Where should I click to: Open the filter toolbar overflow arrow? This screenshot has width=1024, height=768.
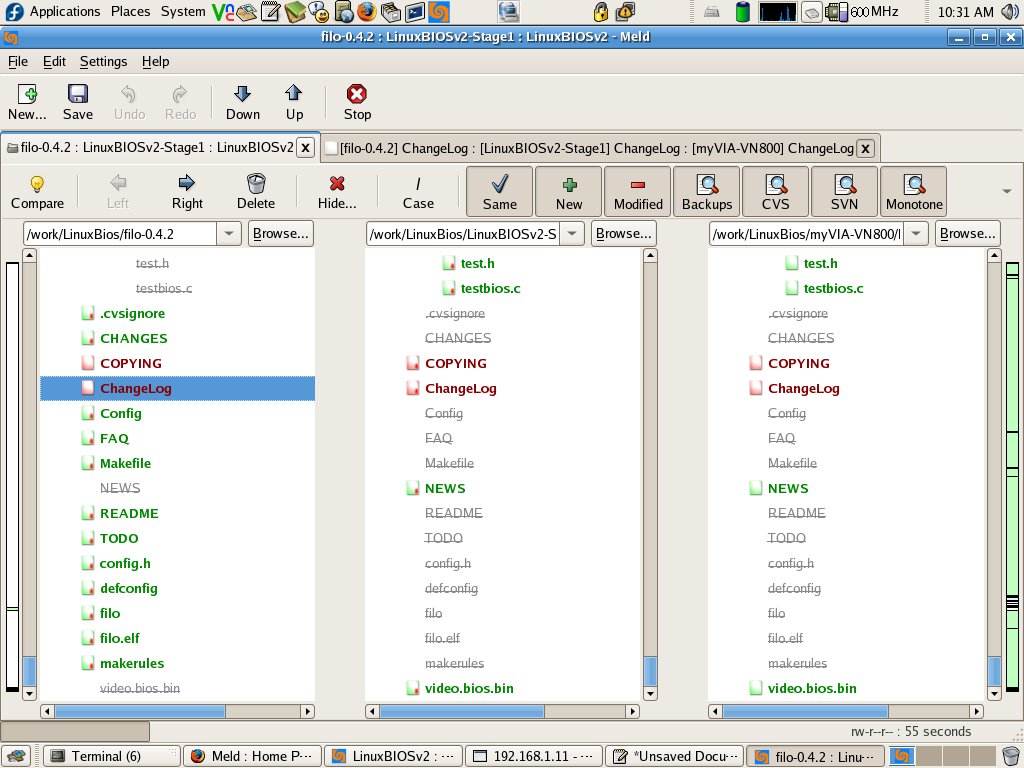pyautogui.click(x=1006, y=191)
